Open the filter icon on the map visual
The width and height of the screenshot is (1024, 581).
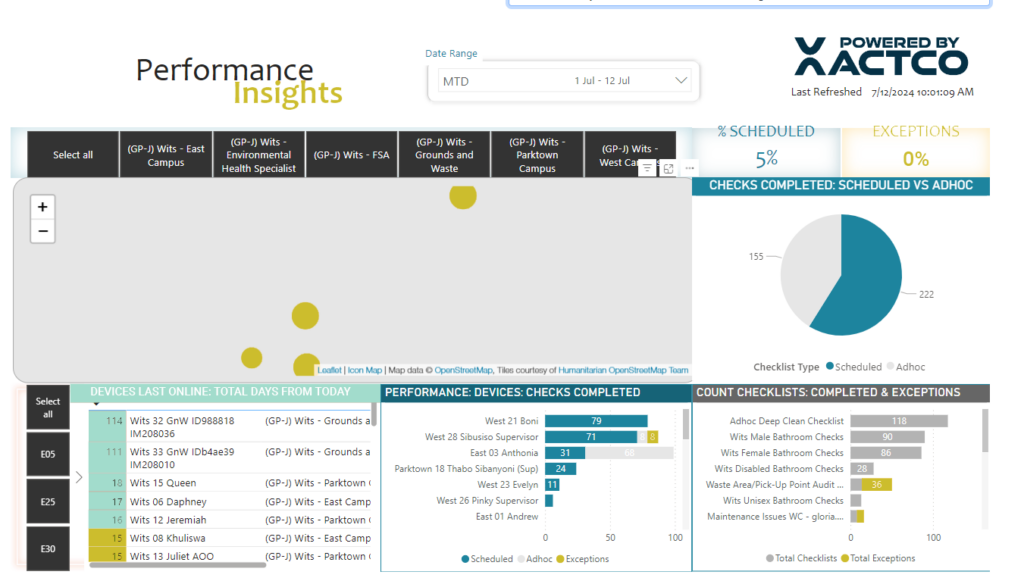click(x=647, y=168)
